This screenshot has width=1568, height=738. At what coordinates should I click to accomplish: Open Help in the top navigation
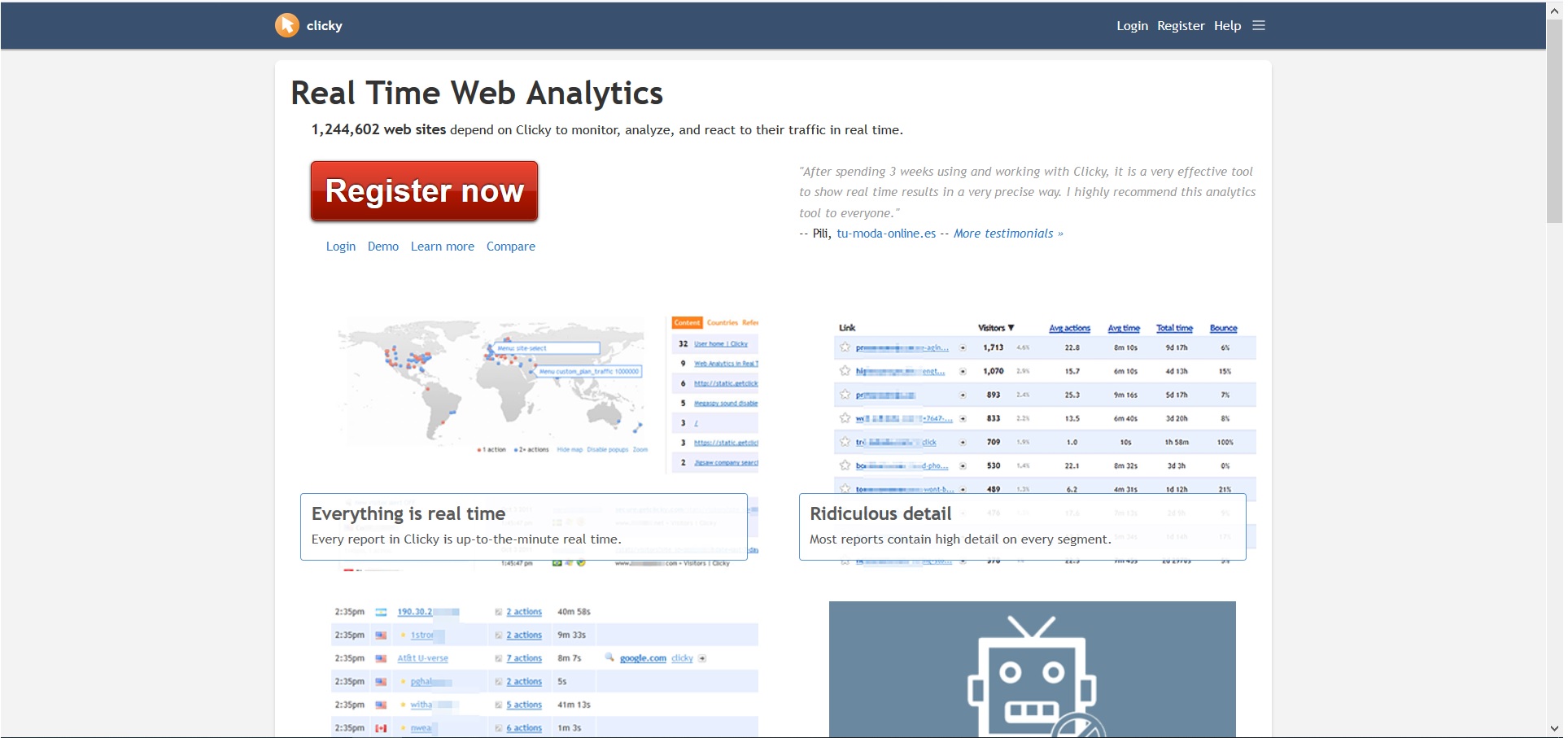1227,26
